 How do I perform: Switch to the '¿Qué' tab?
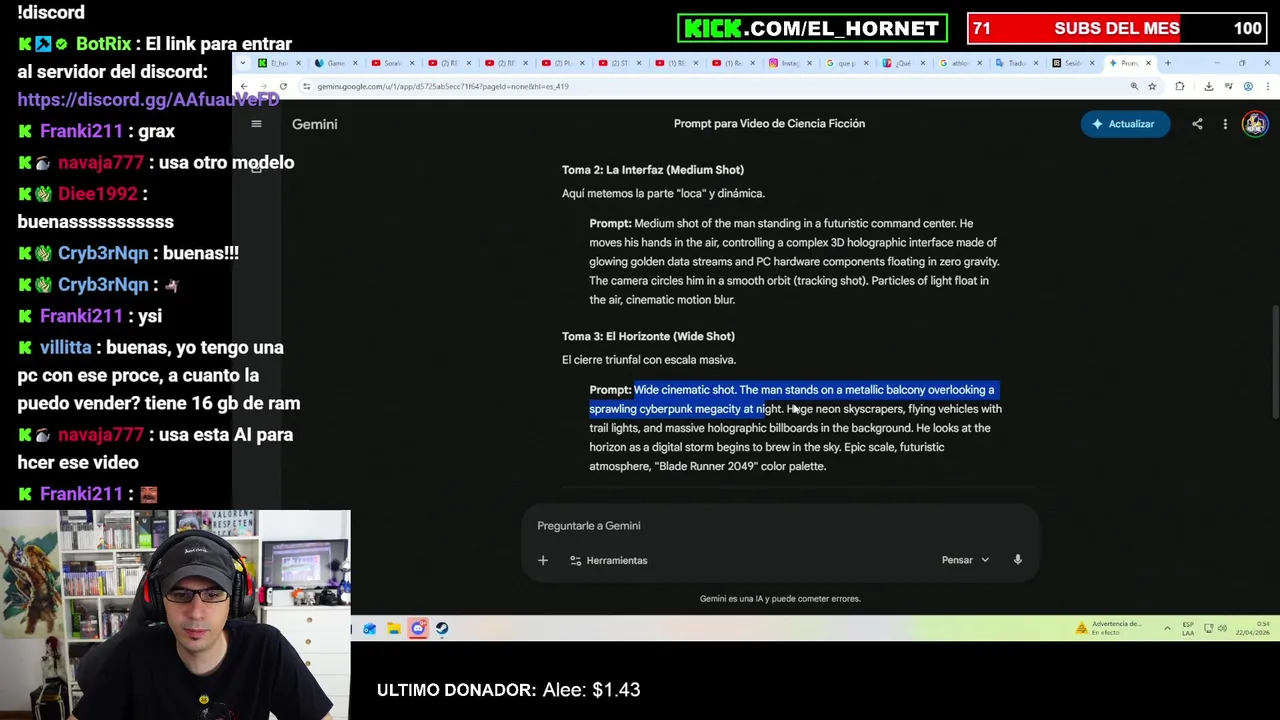click(903, 63)
